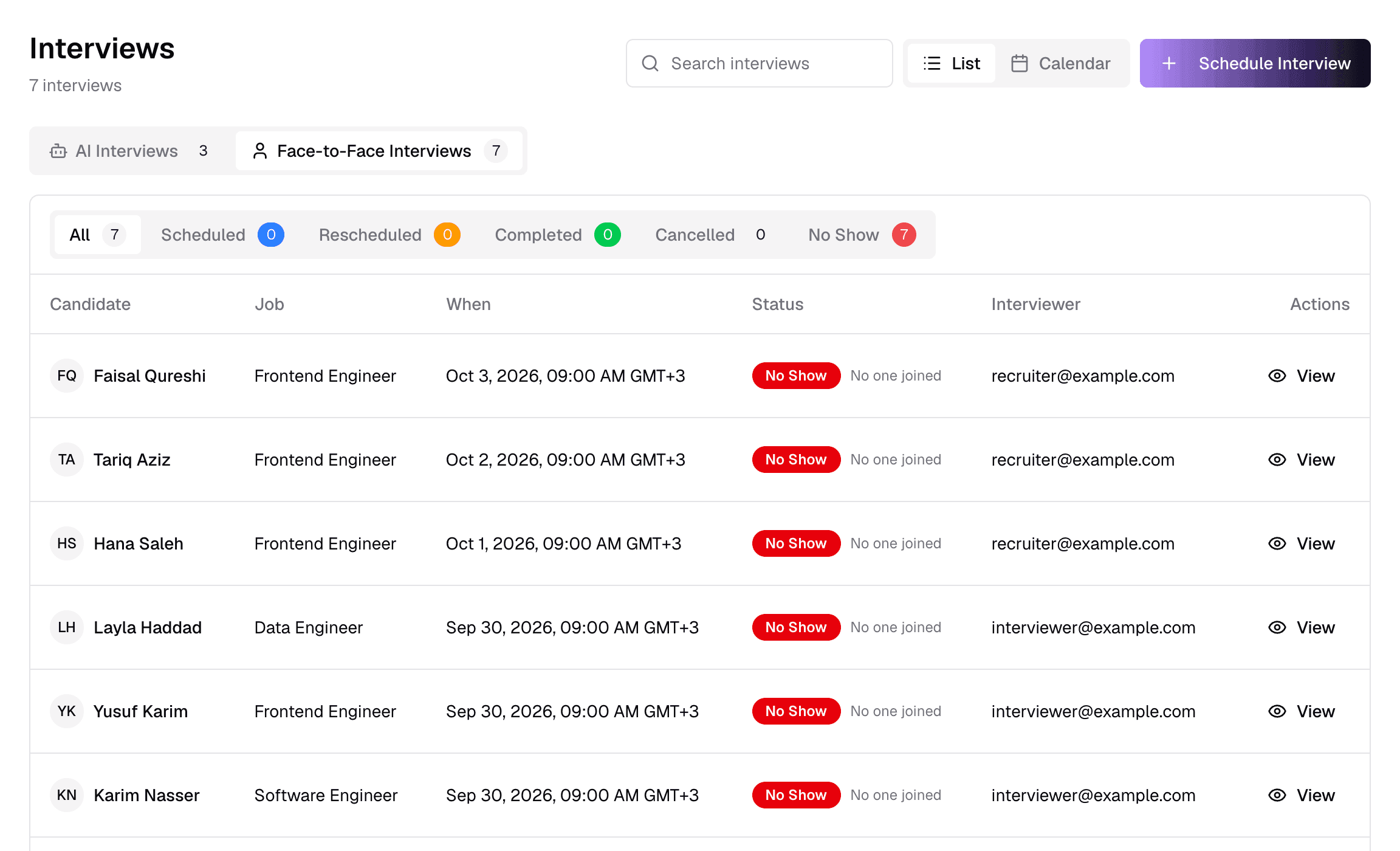Switch to List view
Viewport: 1400px width, 851px height.
pyautogui.click(x=952, y=63)
